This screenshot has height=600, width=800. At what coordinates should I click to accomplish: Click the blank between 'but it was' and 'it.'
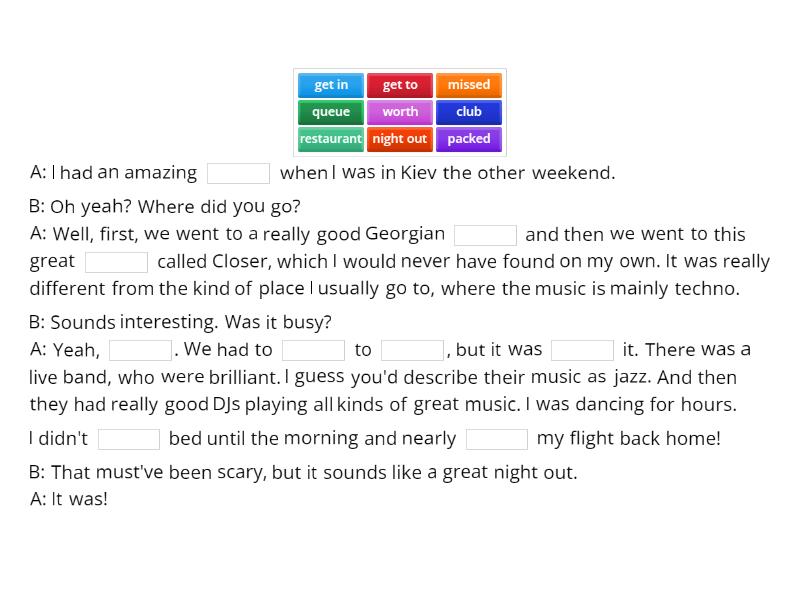click(582, 350)
